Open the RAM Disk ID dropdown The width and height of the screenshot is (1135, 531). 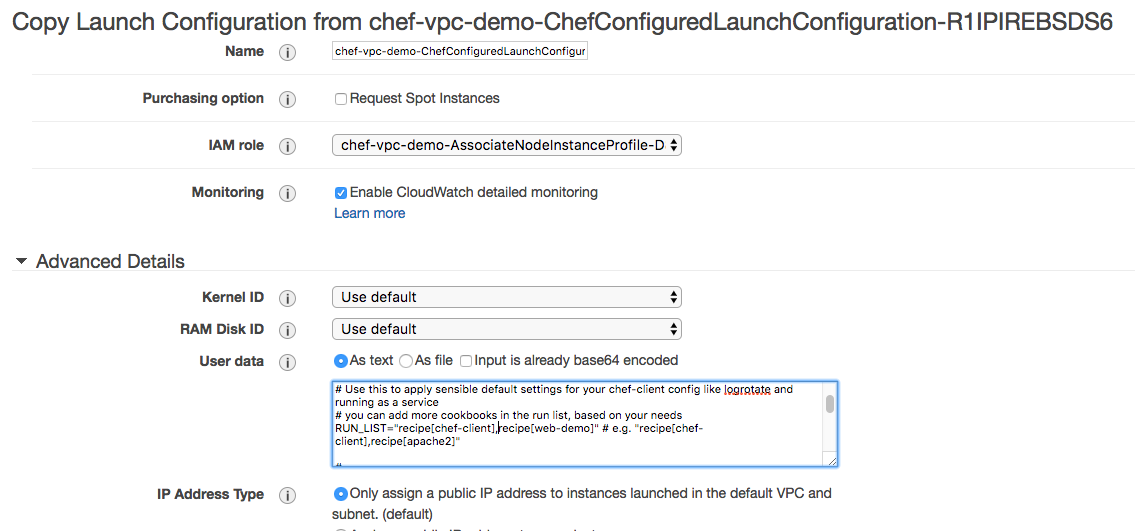[x=507, y=329]
